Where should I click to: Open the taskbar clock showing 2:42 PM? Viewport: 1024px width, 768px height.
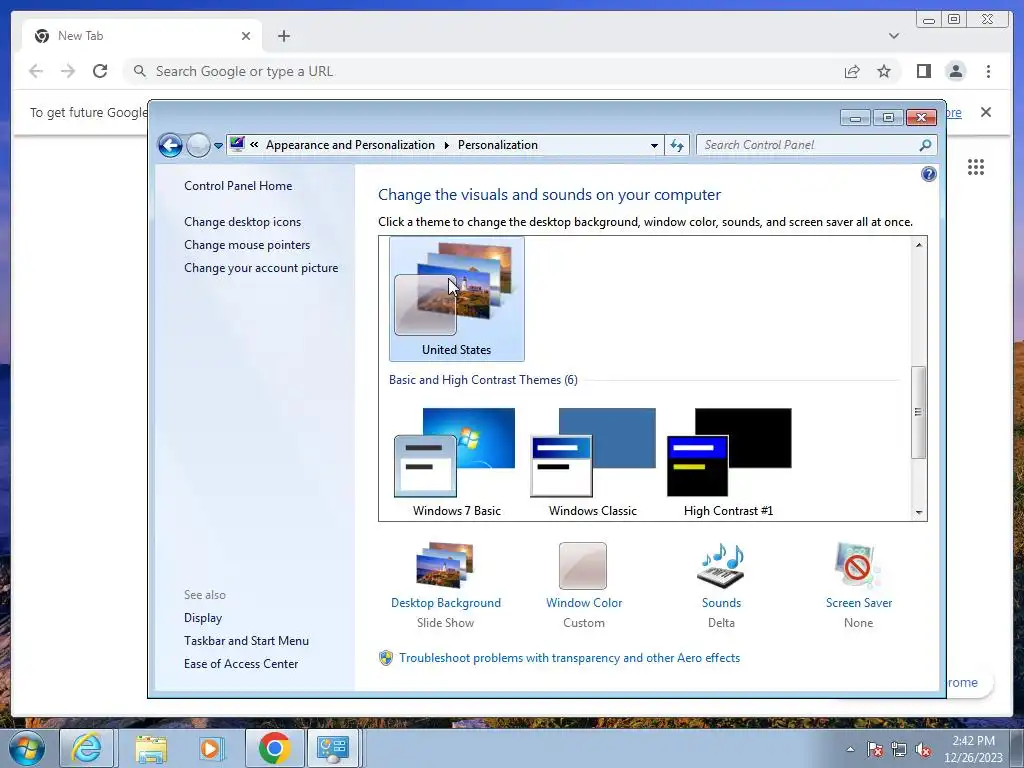tap(973, 749)
